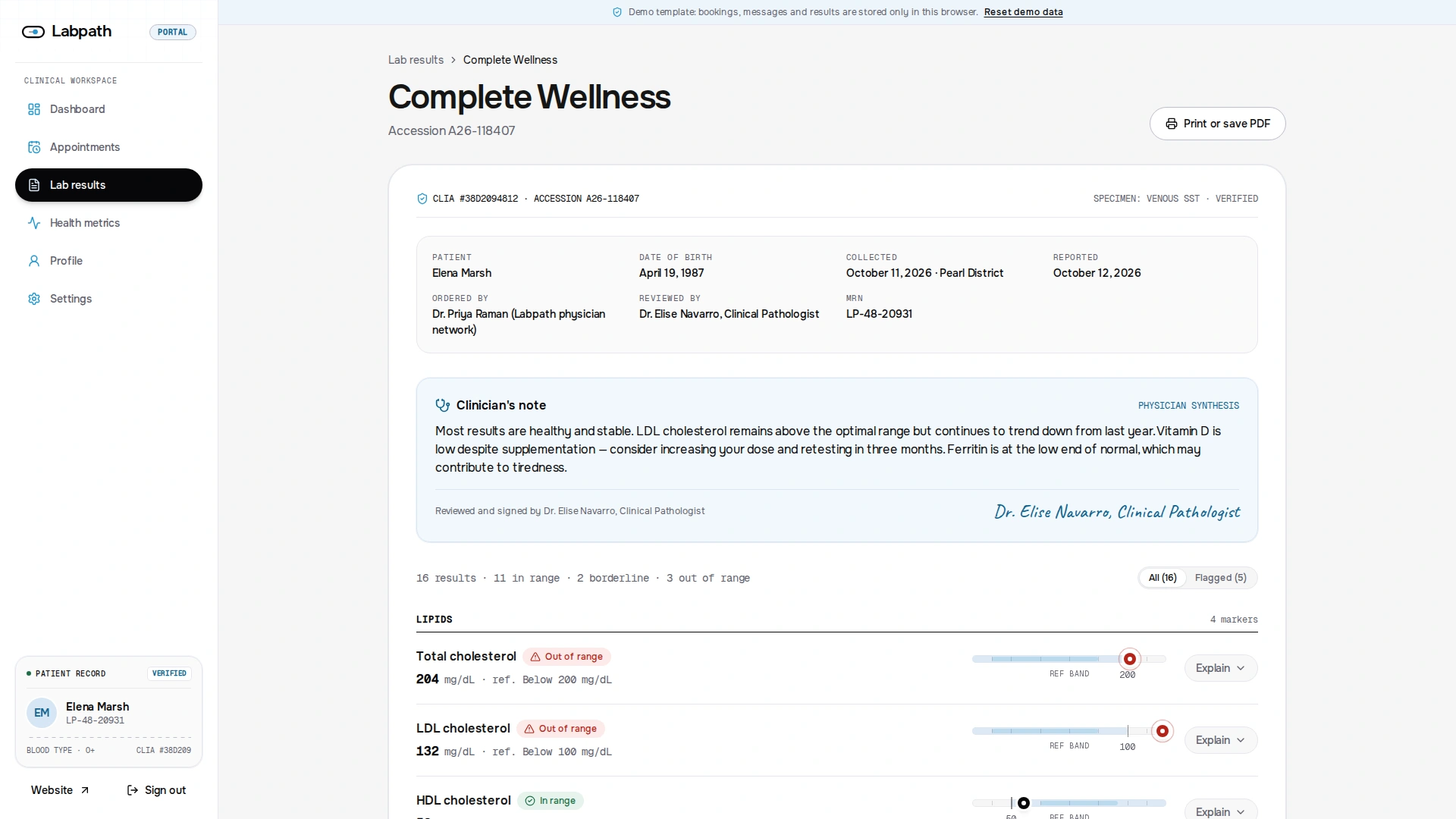Open the Website link
Image resolution: width=1456 pixels, height=819 pixels.
click(x=60, y=790)
